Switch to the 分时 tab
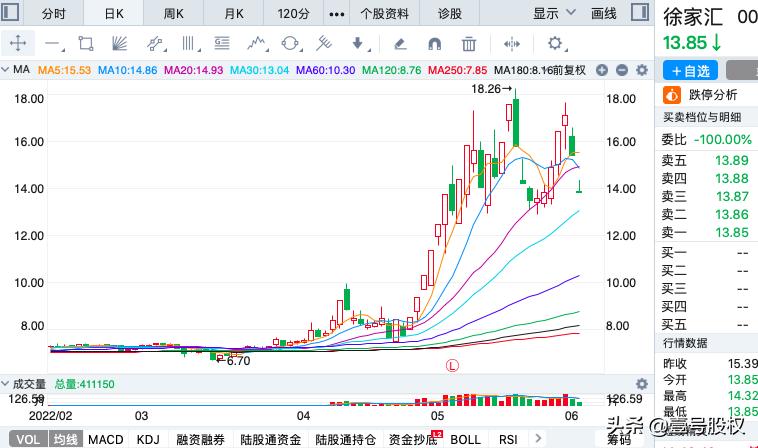758x448 pixels. pyautogui.click(x=54, y=14)
